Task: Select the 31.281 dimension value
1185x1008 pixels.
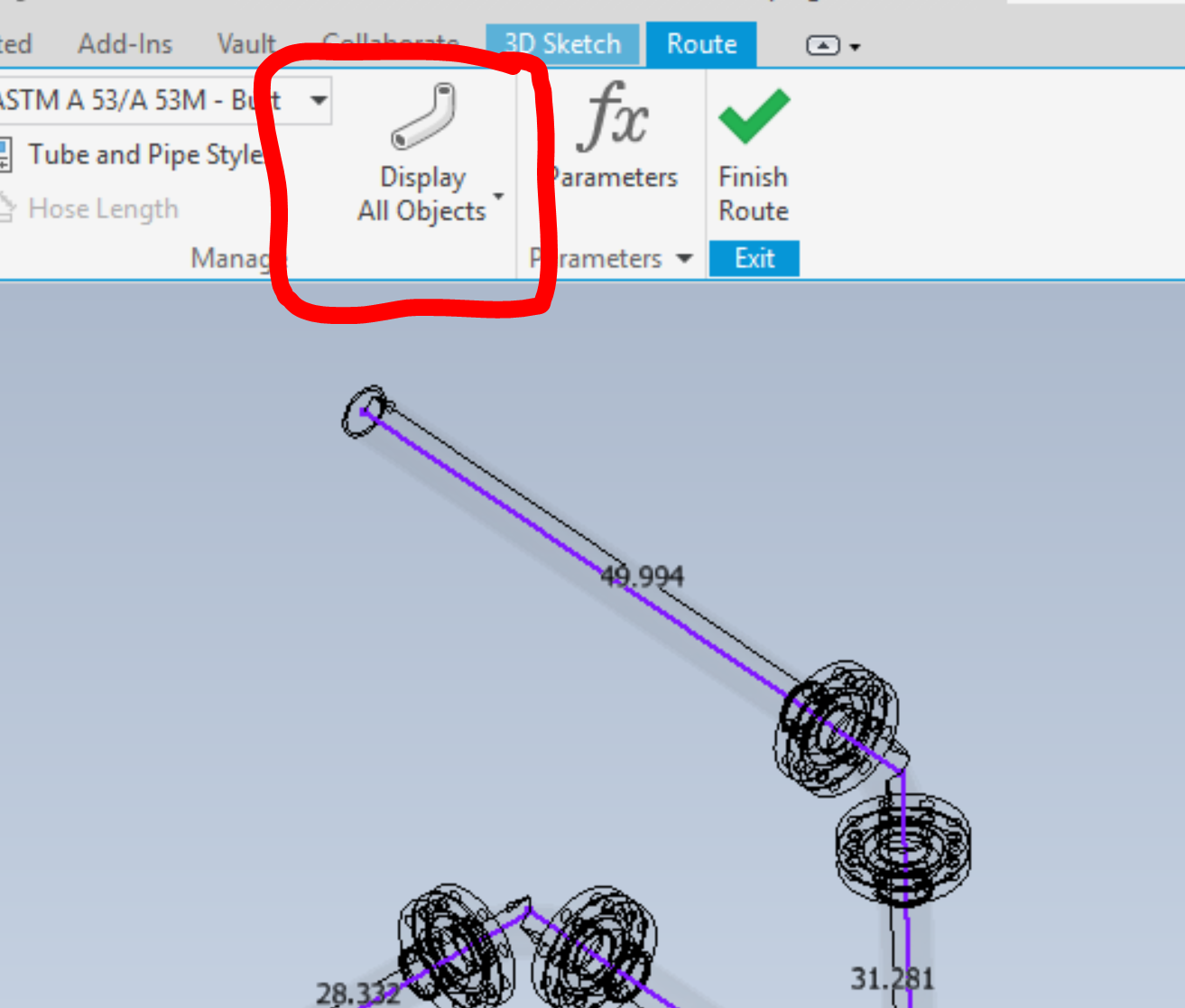Action: point(893,977)
